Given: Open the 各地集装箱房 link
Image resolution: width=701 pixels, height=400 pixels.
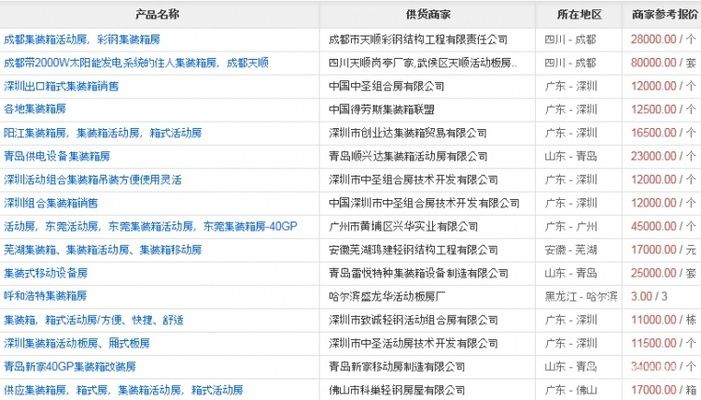Looking at the screenshot, I should click(35, 109).
